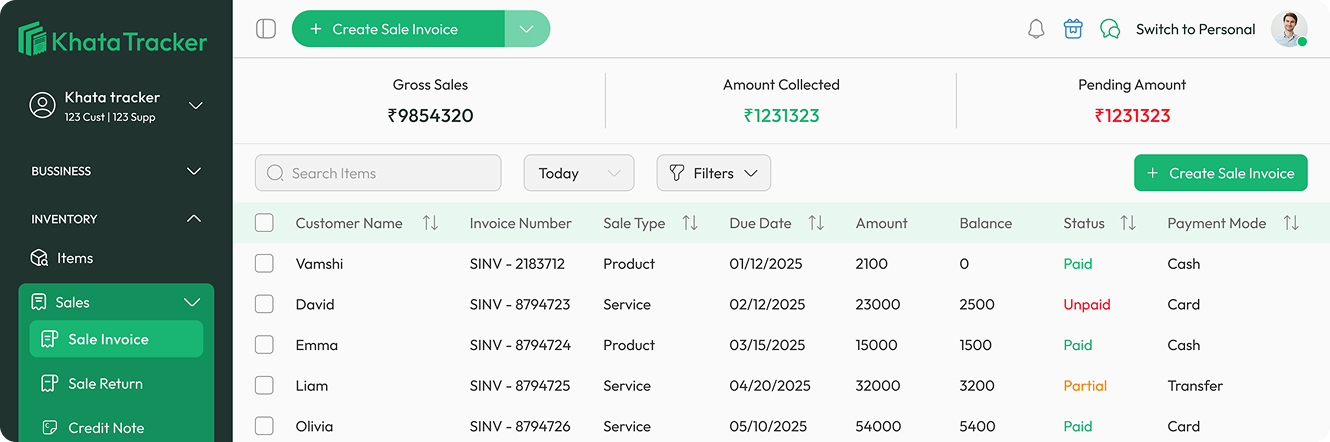The width and height of the screenshot is (1330, 442).
Task: Open the chat support icon
Action: (x=1110, y=29)
